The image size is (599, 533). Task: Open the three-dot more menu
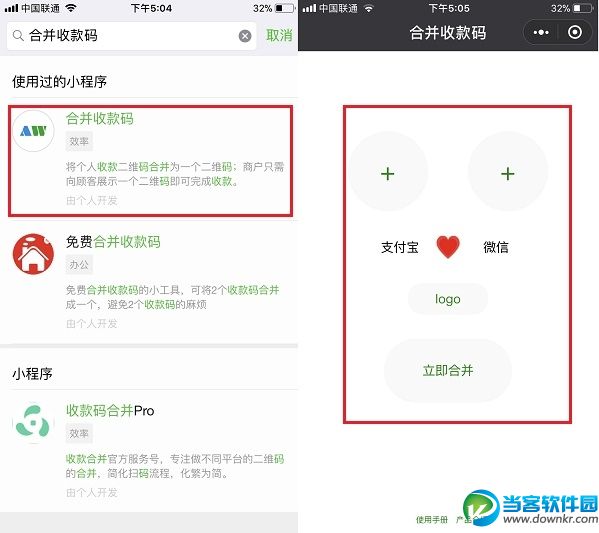pos(541,32)
